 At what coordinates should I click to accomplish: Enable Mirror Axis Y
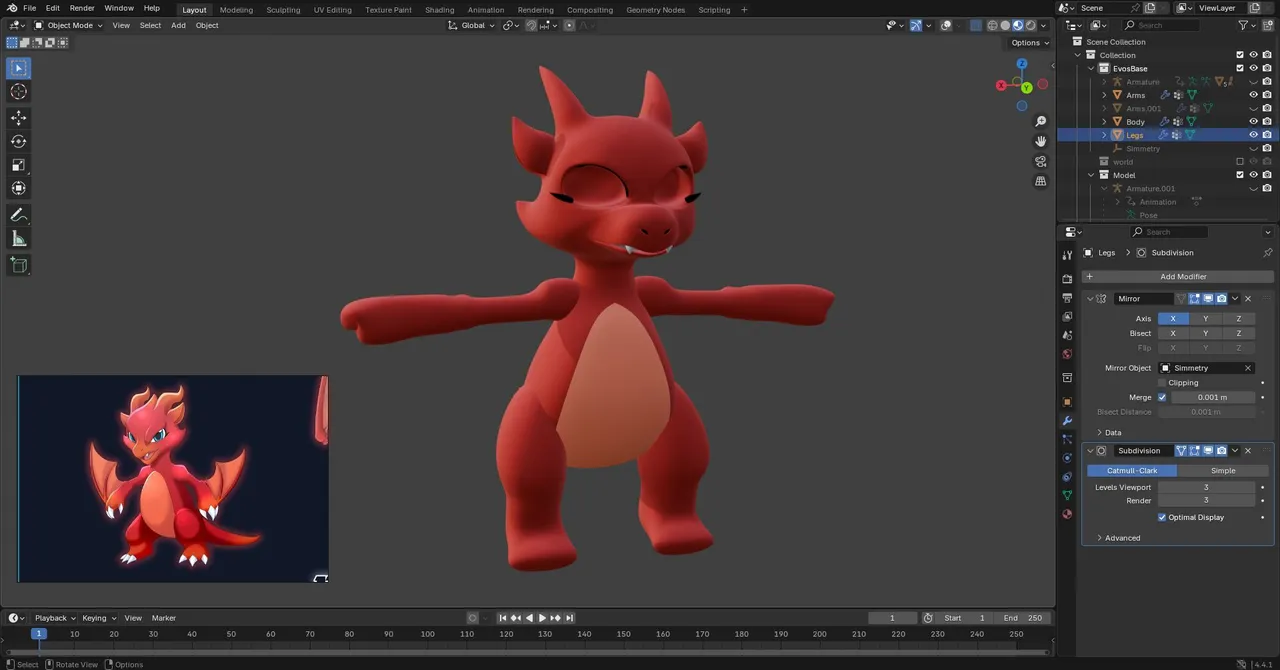pyautogui.click(x=1206, y=318)
